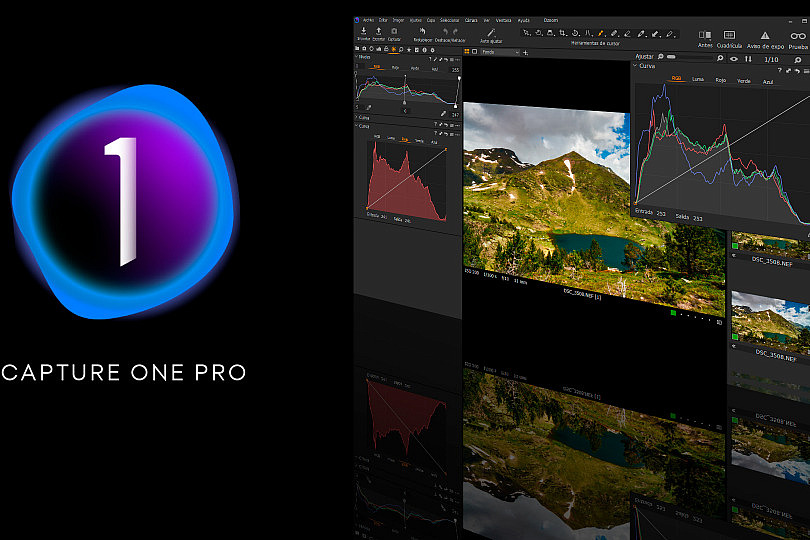Click the Restablecer reset icon

click(x=423, y=31)
